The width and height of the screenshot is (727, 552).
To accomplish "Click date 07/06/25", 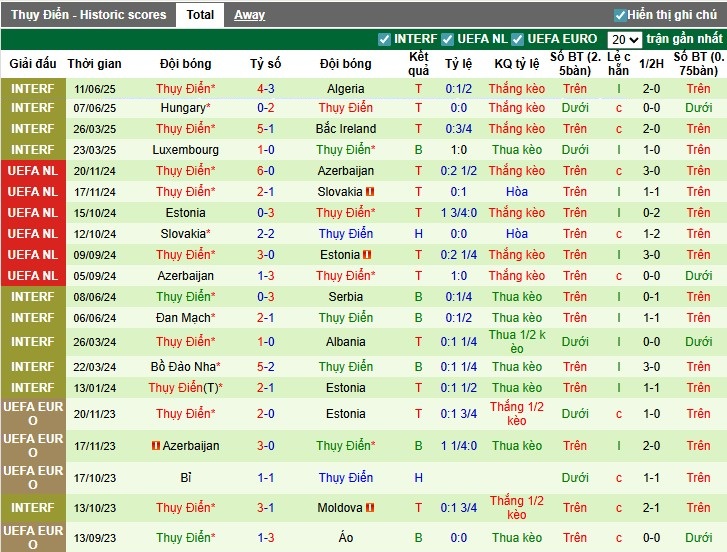I will click(95, 108).
